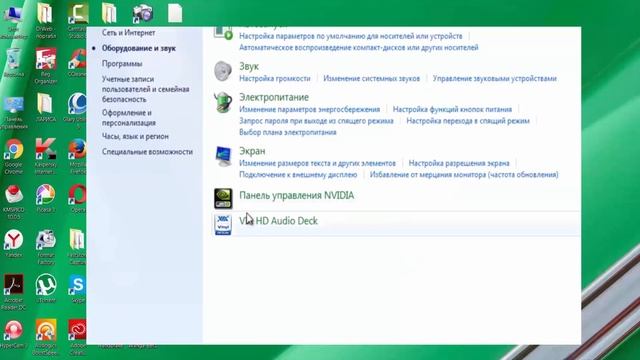
Task: Go to Программы in sidebar
Action: point(122,64)
